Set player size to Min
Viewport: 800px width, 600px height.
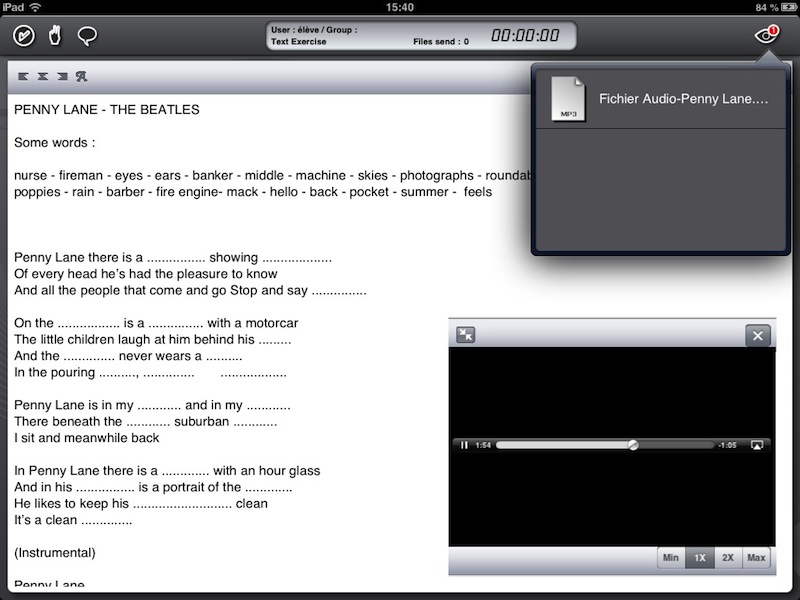[x=671, y=558]
